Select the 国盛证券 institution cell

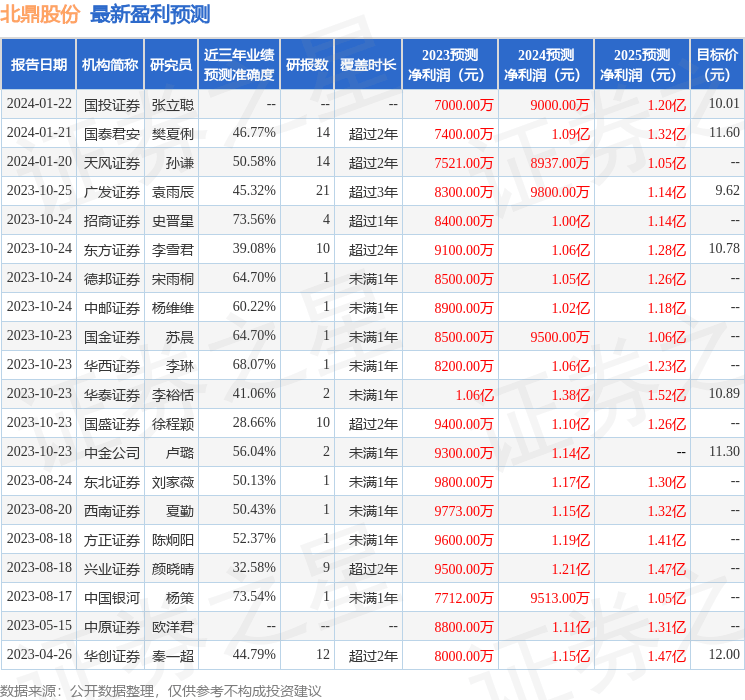(x=112, y=424)
